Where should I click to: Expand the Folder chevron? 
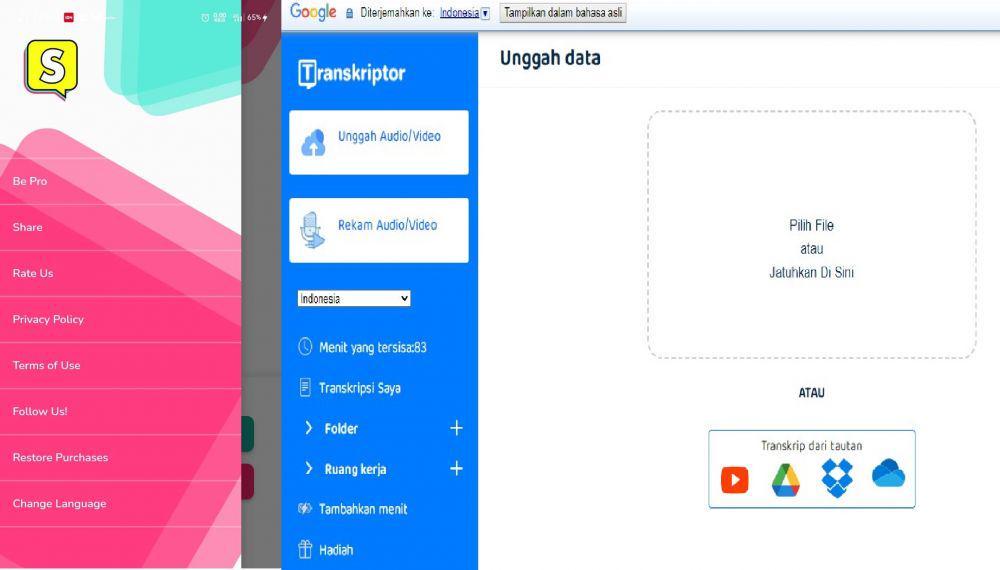(x=309, y=428)
